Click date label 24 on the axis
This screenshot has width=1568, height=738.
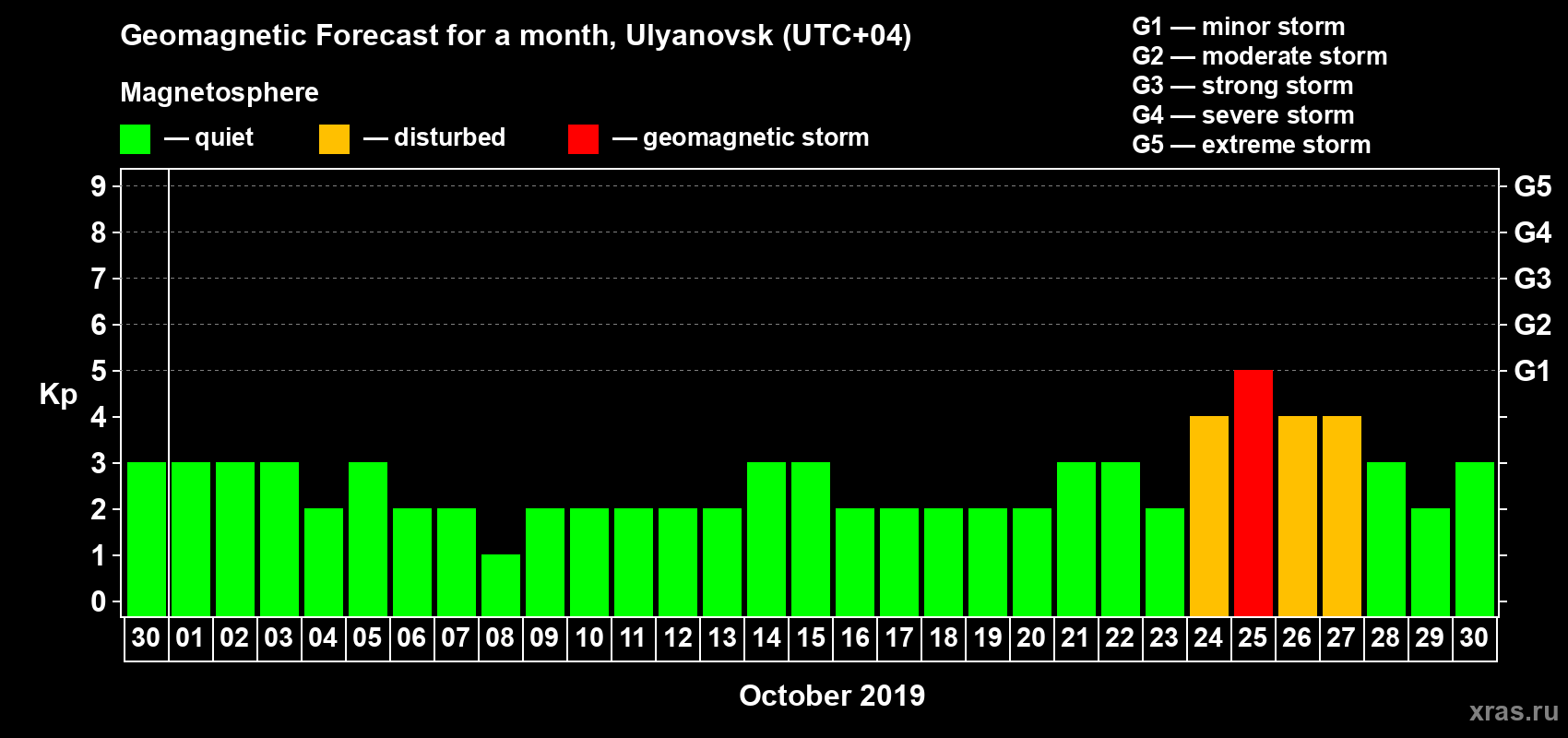(1208, 638)
